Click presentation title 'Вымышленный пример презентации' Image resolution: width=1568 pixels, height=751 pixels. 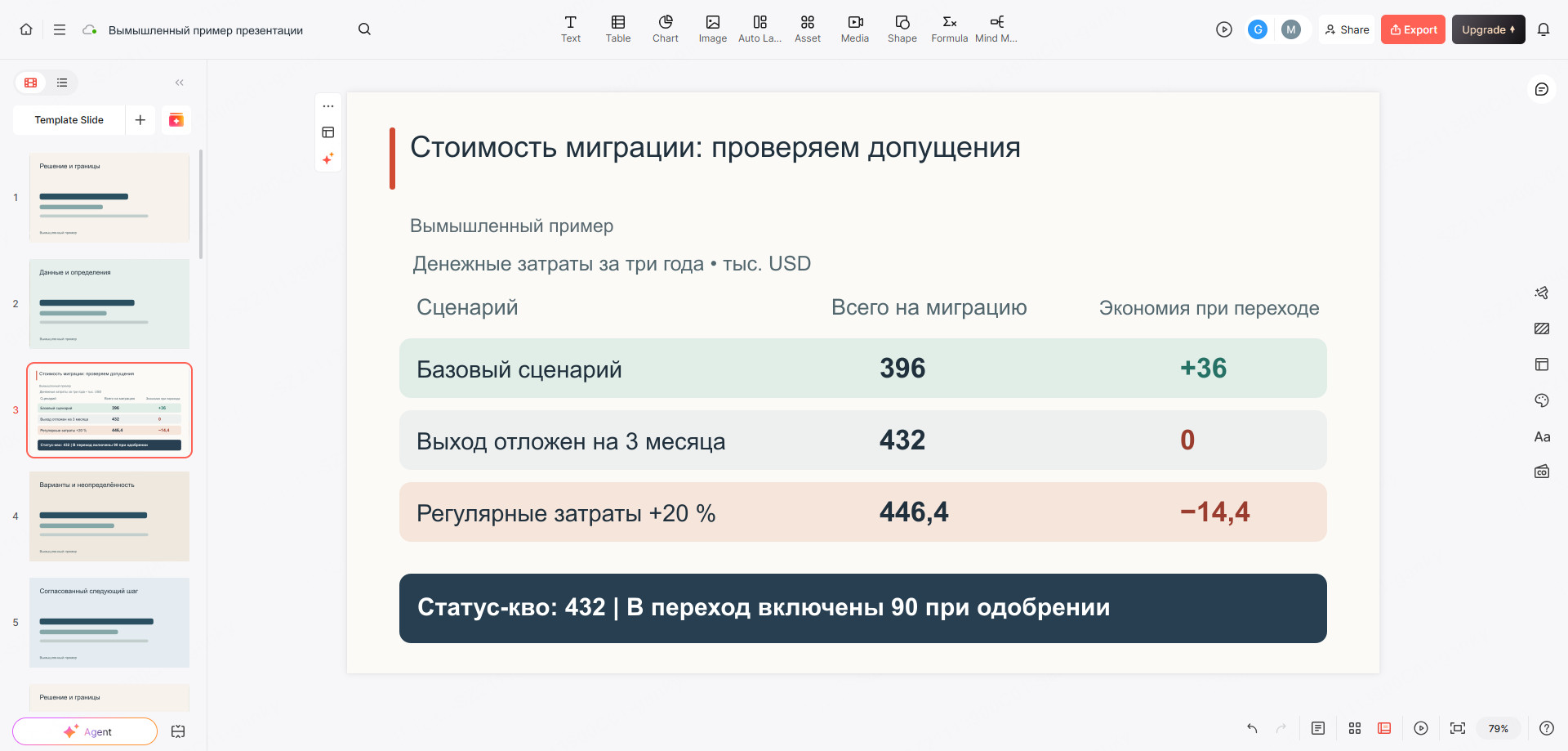coord(206,30)
